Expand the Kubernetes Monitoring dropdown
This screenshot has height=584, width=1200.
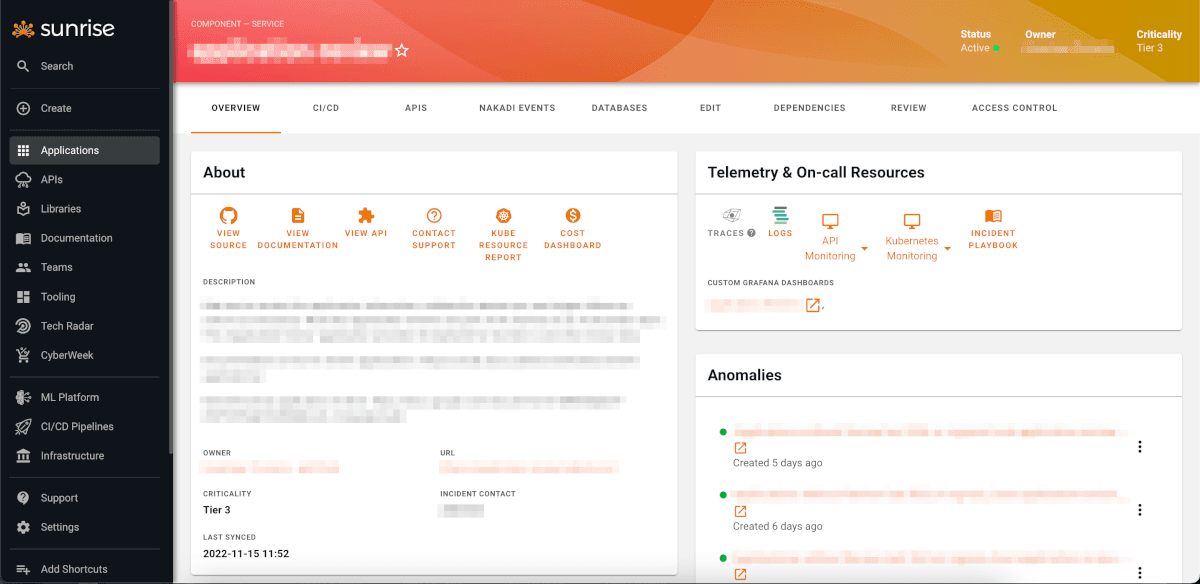point(948,248)
